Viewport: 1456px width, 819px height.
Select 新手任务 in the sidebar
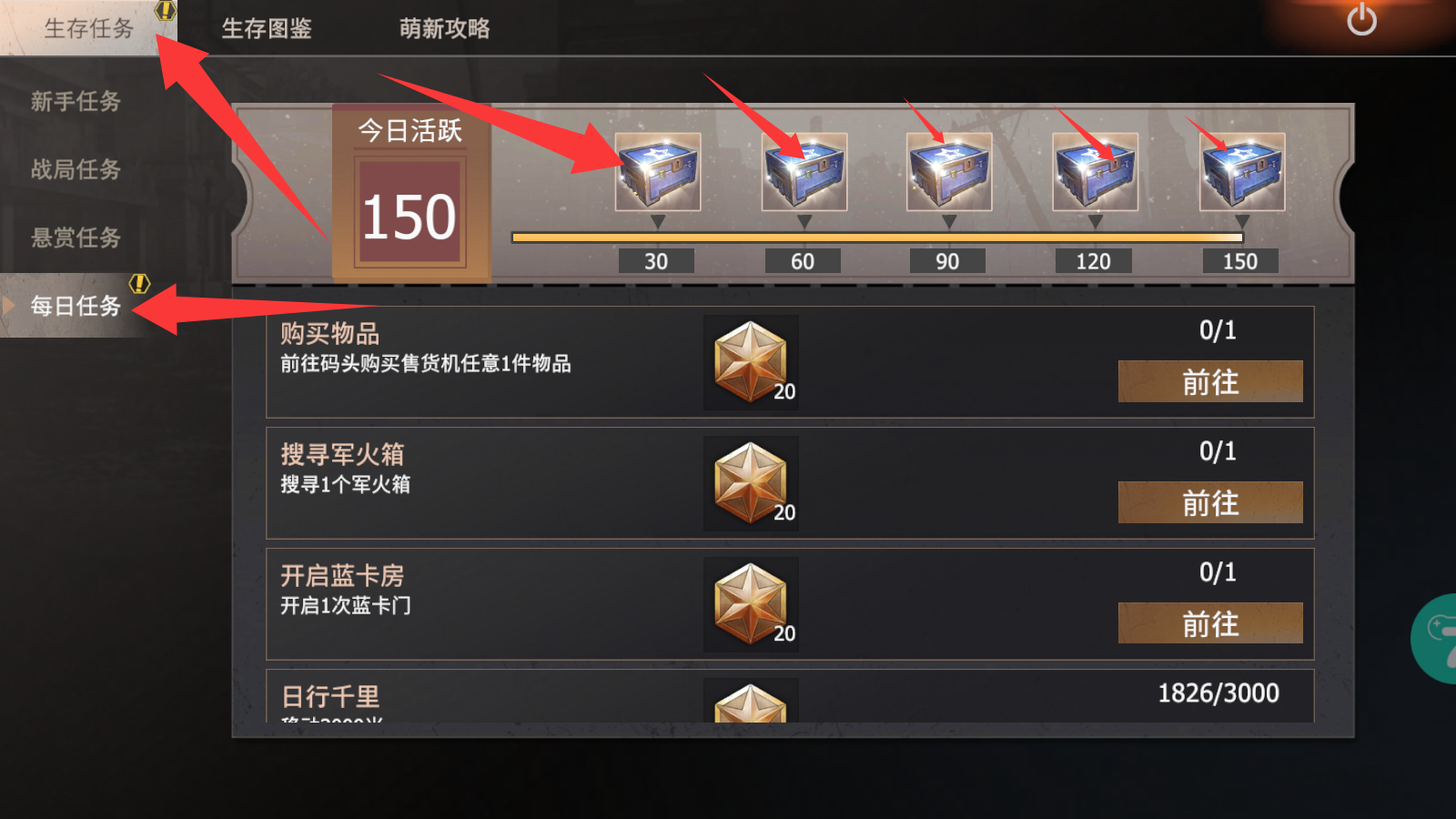pos(76,101)
